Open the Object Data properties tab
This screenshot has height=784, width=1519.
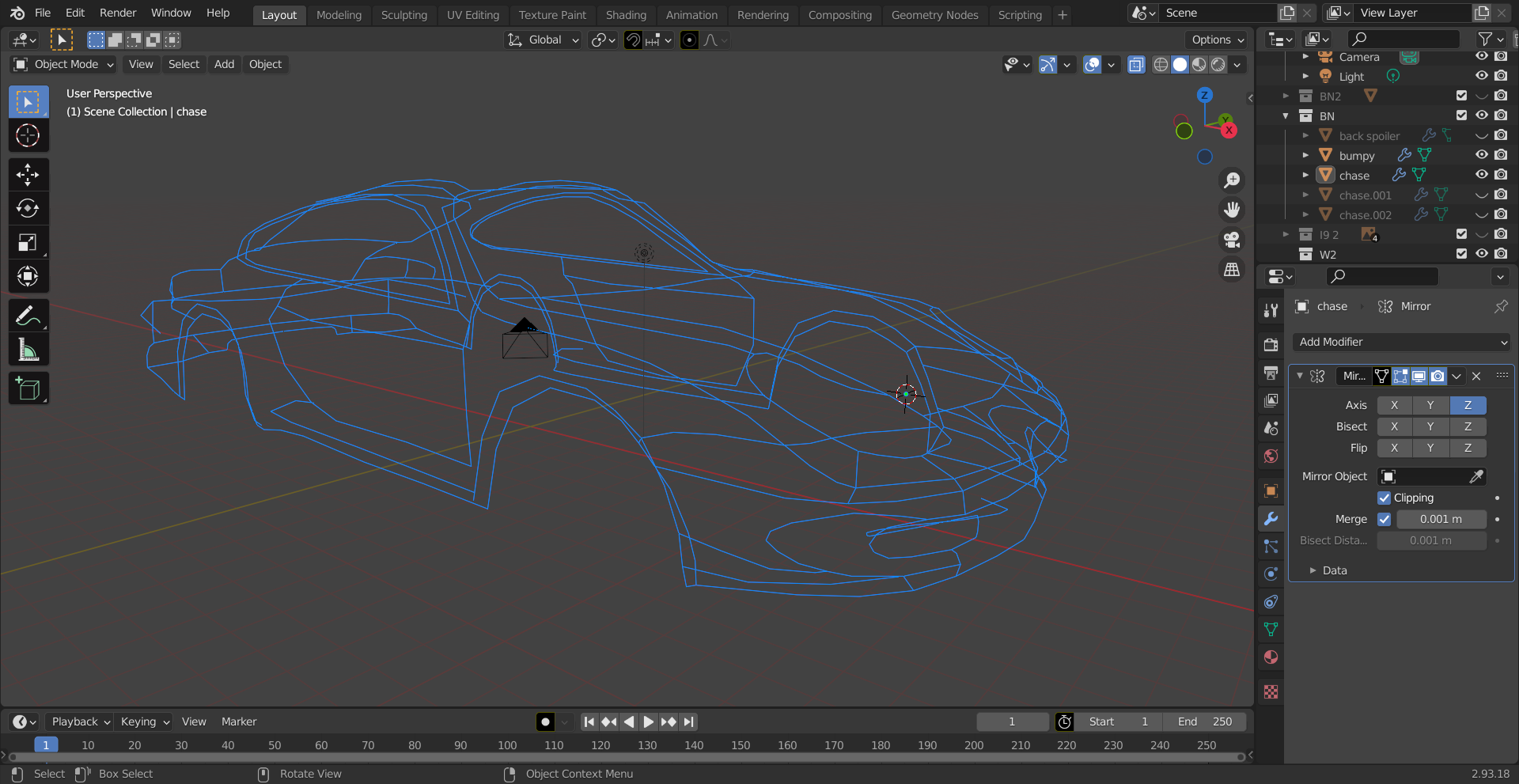coord(1271,629)
